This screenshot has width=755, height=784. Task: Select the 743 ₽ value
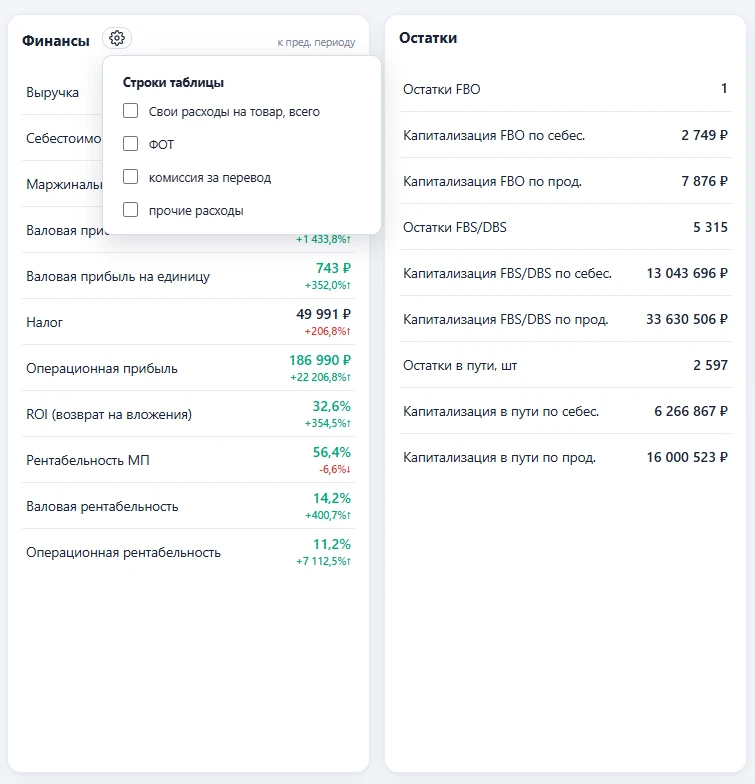(x=333, y=268)
